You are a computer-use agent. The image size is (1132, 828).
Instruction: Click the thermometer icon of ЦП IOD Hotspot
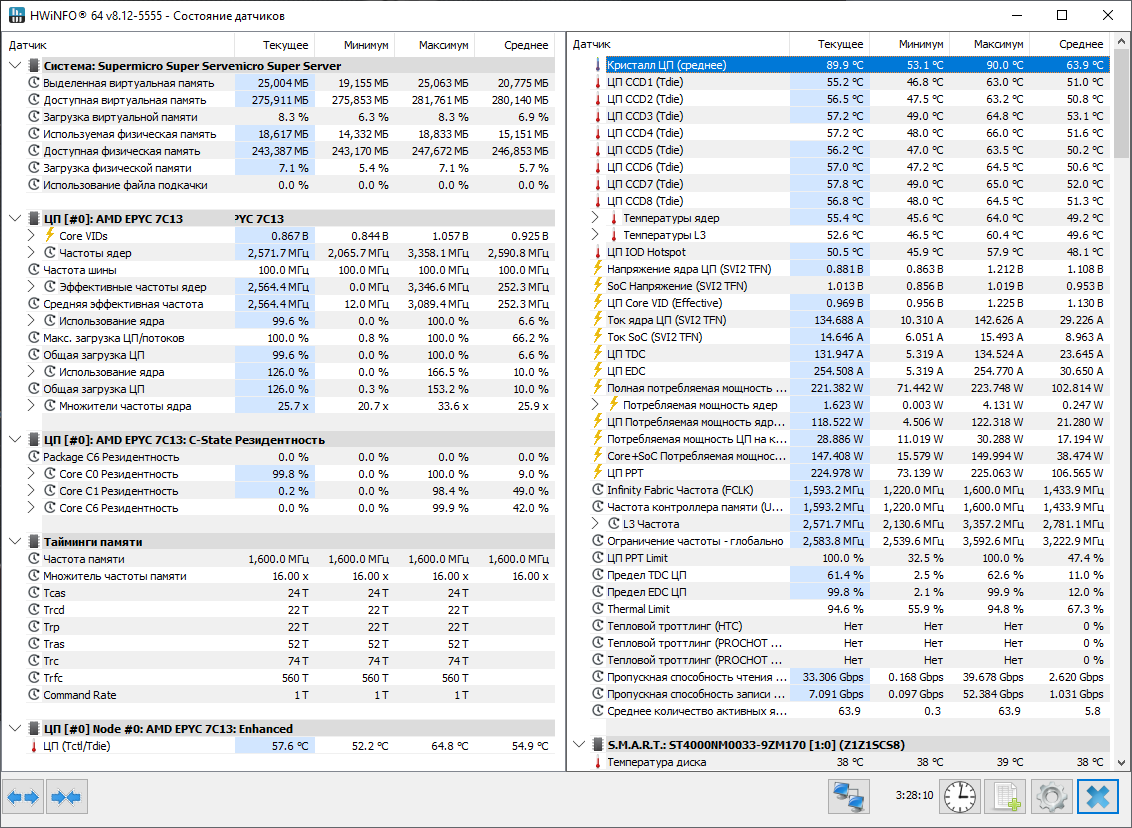coord(598,252)
